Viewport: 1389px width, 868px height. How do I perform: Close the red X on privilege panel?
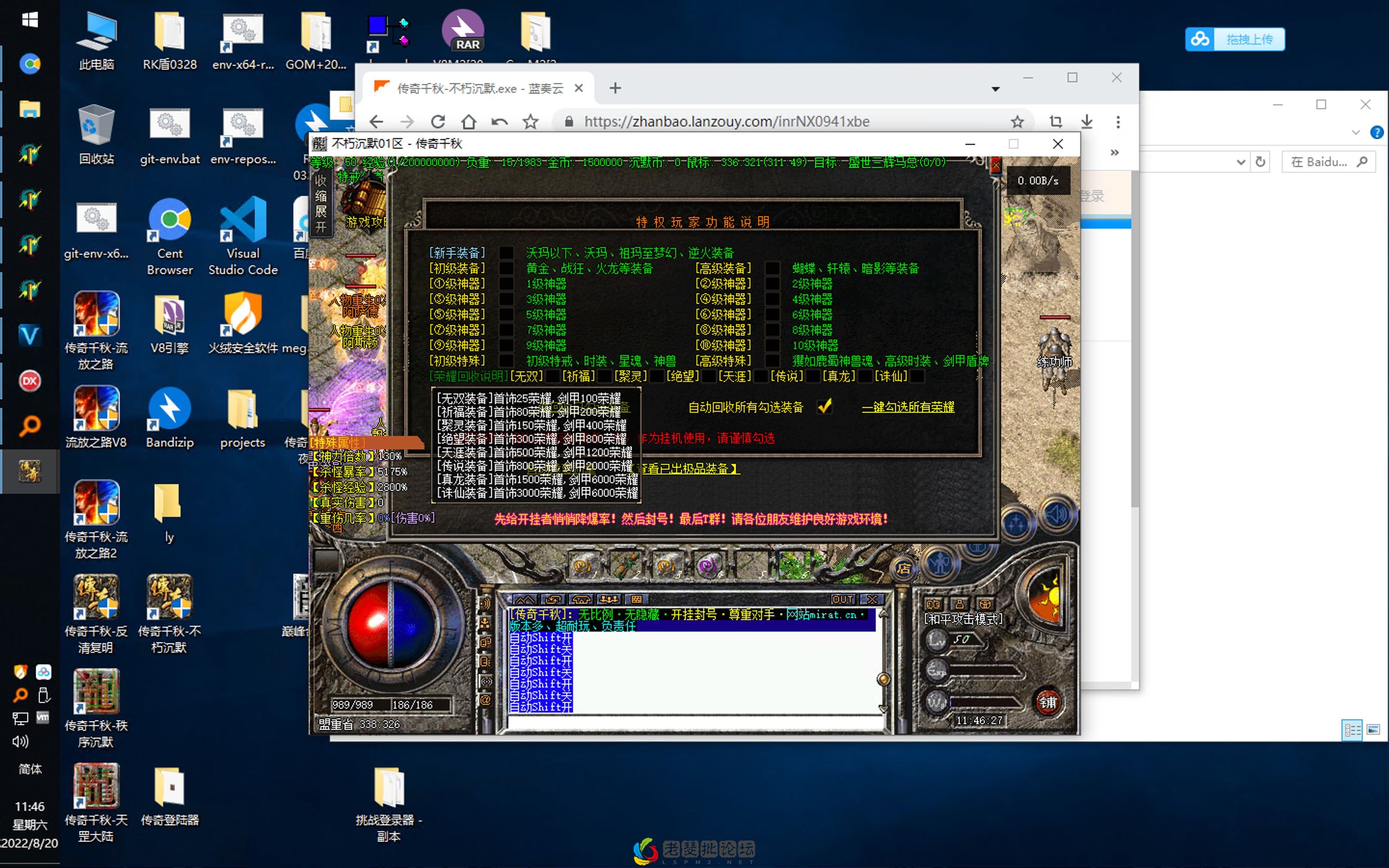tap(996, 166)
